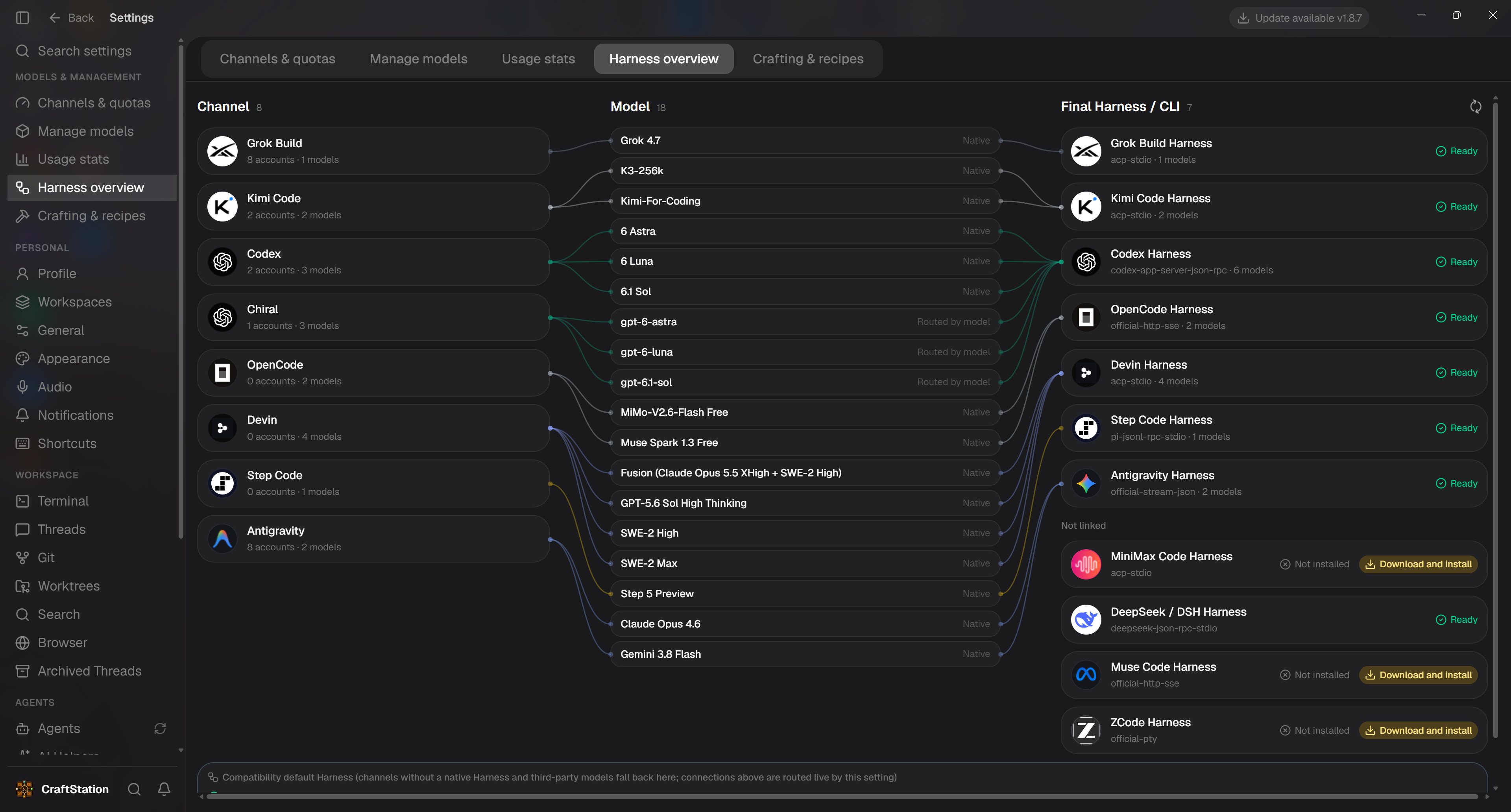Switch to the Manage models tab
The width and height of the screenshot is (1511, 812).
(418, 59)
